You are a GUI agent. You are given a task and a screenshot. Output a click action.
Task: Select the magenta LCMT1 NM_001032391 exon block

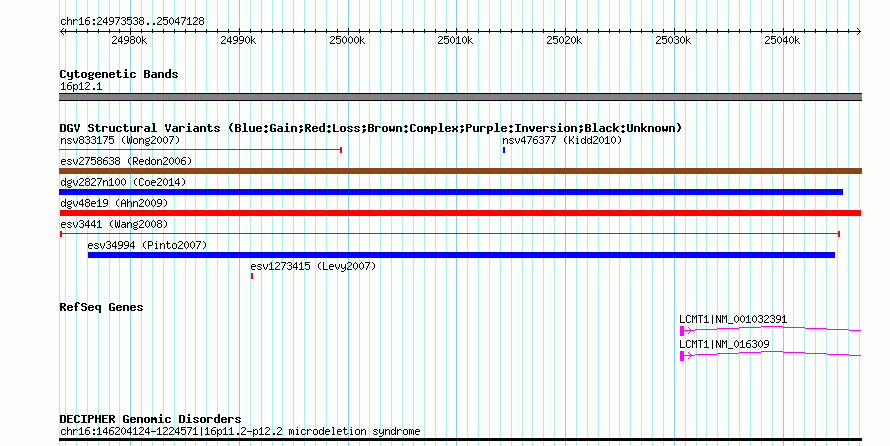[x=682, y=331]
